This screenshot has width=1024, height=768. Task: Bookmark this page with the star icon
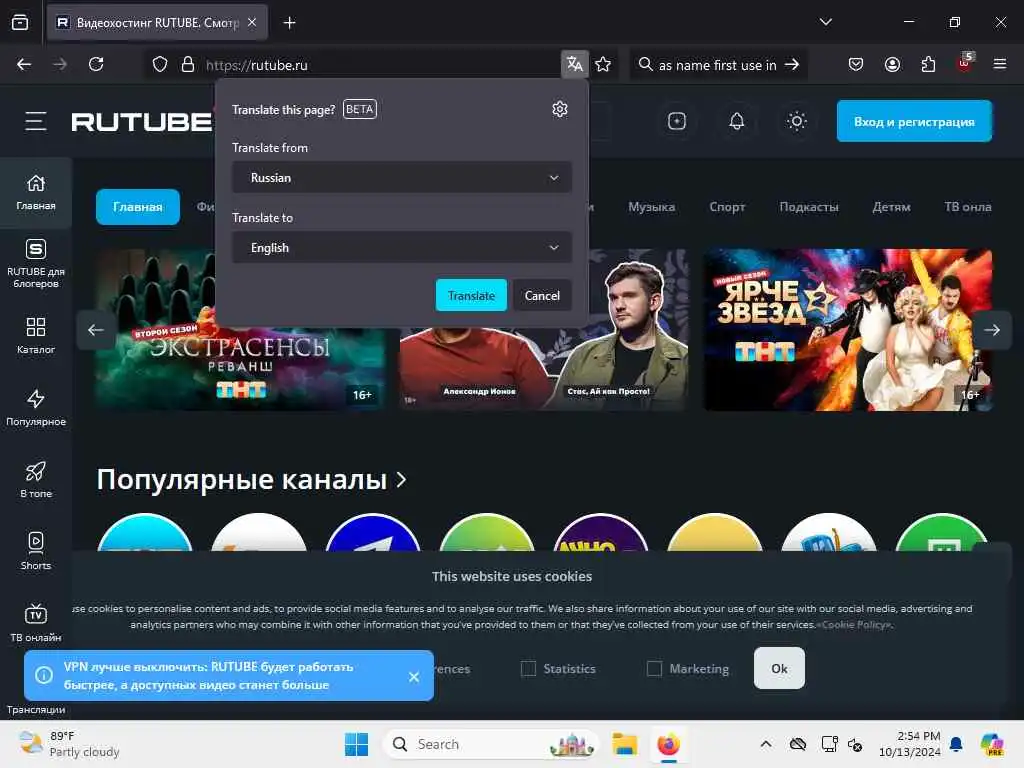coord(603,64)
